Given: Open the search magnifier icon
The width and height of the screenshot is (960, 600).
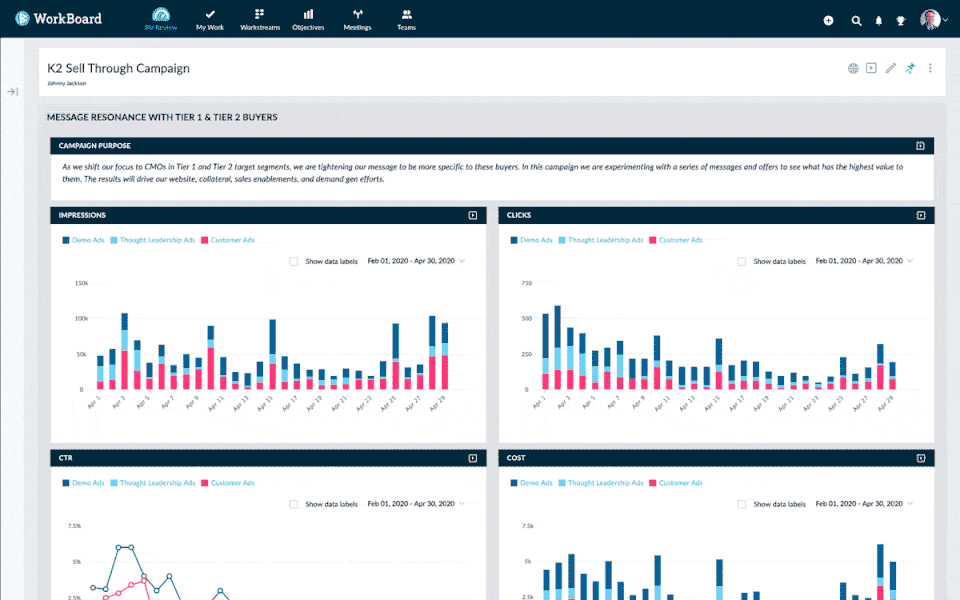Looking at the screenshot, I should pos(856,20).
